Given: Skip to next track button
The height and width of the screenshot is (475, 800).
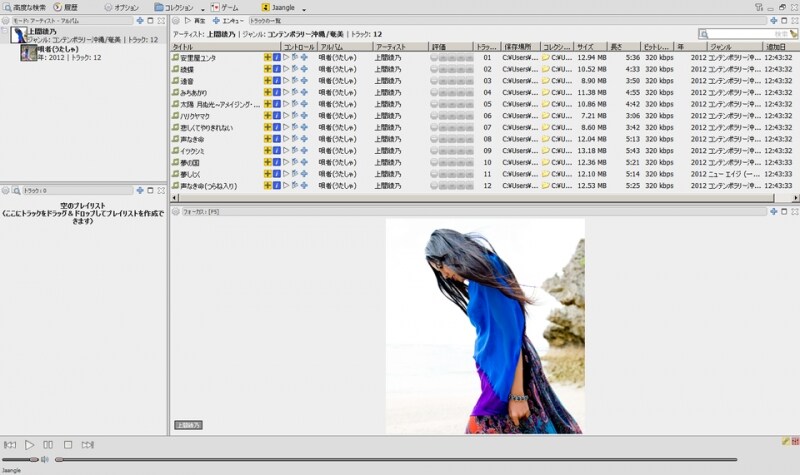Looking at the screenshot, I should (88, 444).
